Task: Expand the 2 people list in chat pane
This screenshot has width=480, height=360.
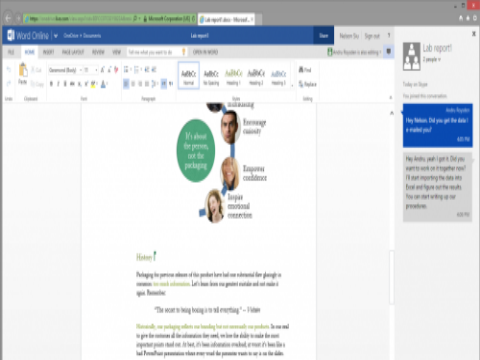Action: tap(432, 60)
